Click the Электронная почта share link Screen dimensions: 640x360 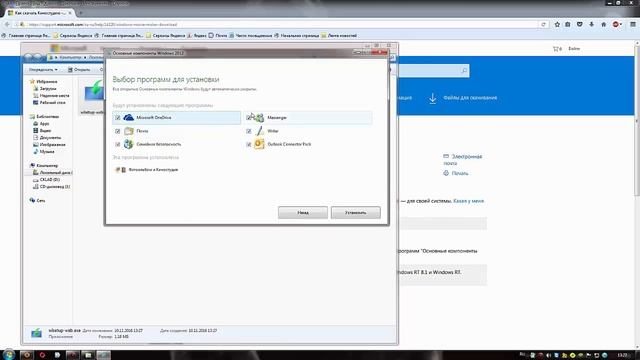tap(463, 160)
